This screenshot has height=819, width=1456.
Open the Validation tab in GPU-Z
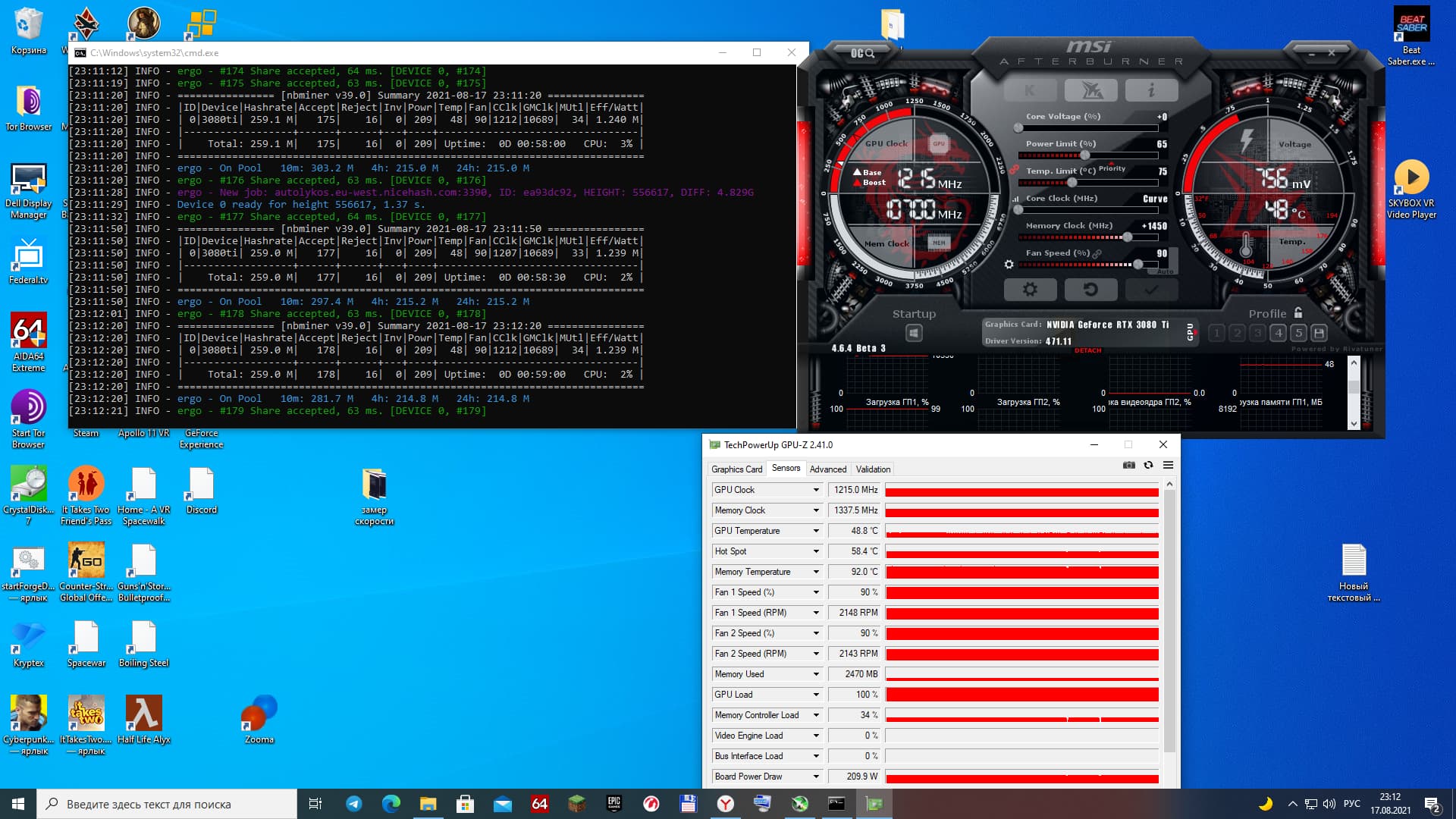pyautogui.click(x=873, y=469)
